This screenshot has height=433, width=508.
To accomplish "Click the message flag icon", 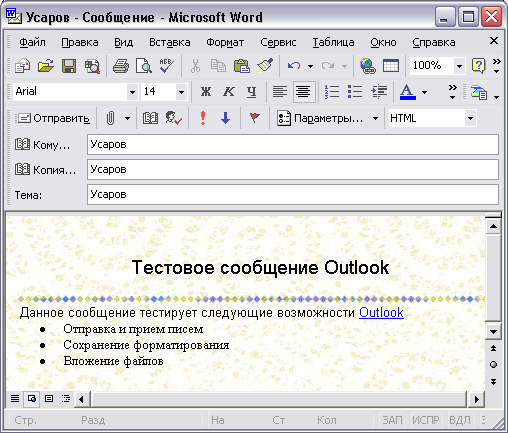I will point(255,118).
